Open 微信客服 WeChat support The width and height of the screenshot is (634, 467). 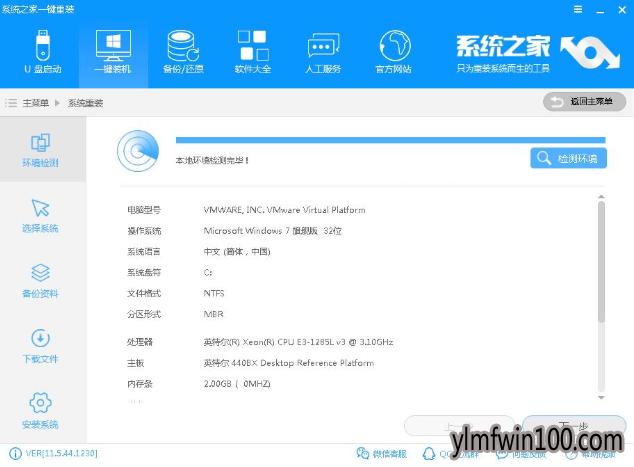tap(381, 454)
